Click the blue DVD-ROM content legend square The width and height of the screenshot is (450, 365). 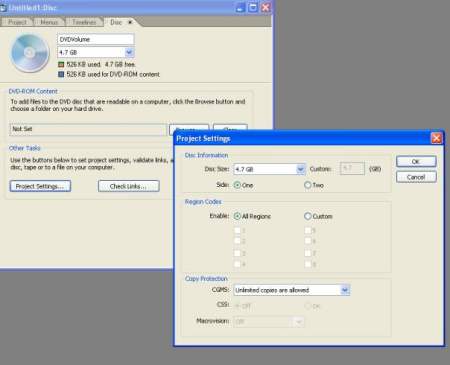[61, 74]
